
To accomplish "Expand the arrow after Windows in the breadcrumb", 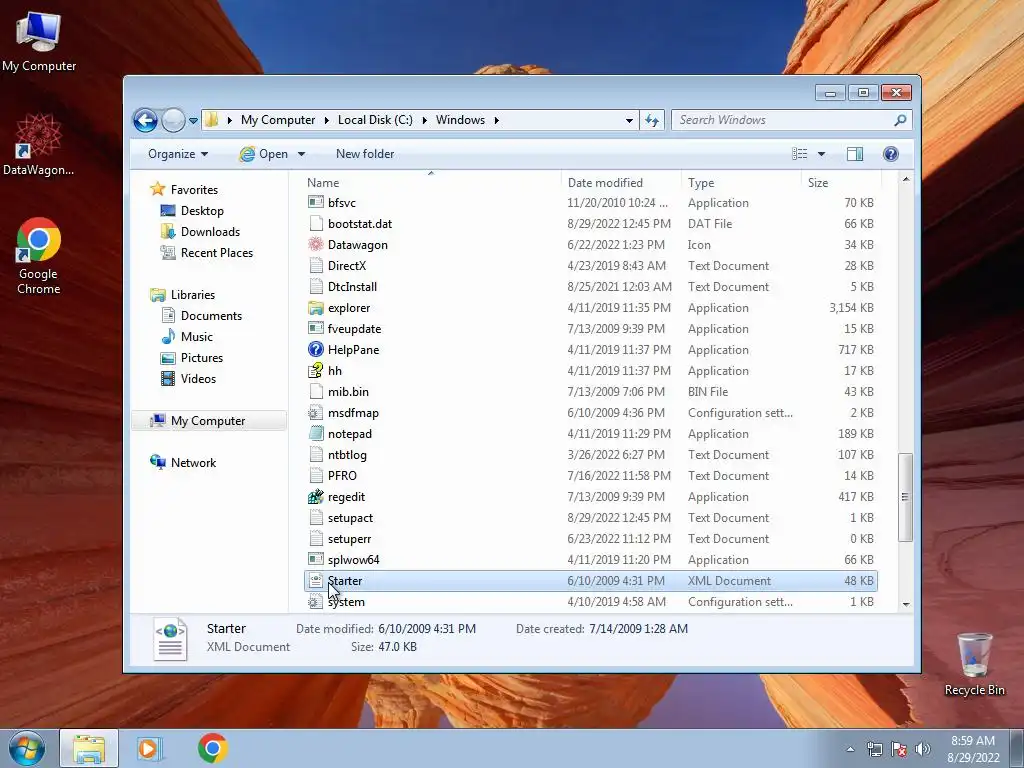I will [x=497, y=120].
